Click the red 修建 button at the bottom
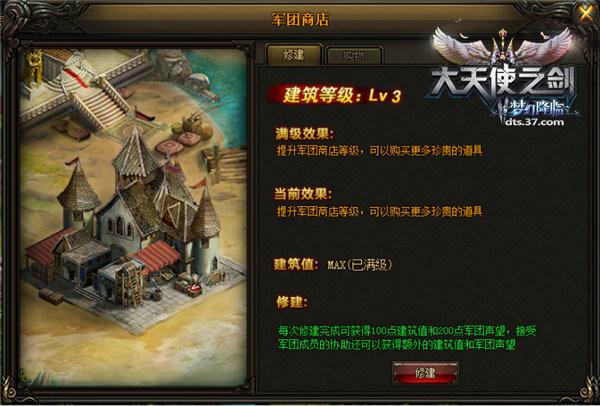 click(x=425, y=373)
